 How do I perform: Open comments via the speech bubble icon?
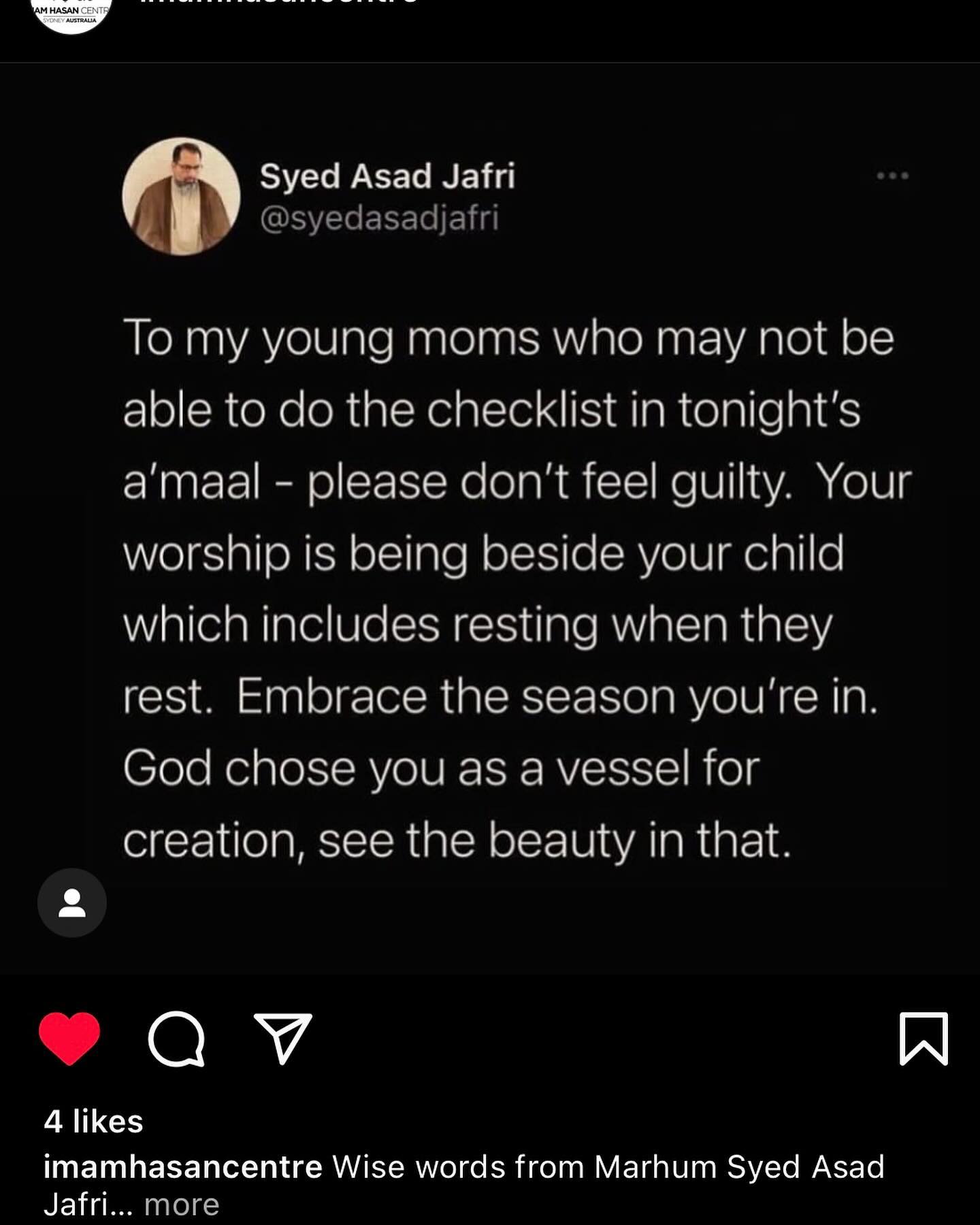[176, 1039]
